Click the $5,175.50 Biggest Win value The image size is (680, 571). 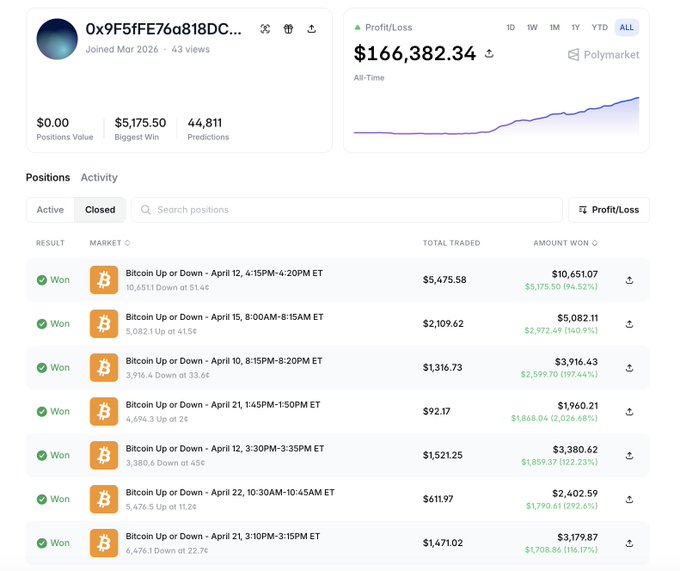[140, 123]
